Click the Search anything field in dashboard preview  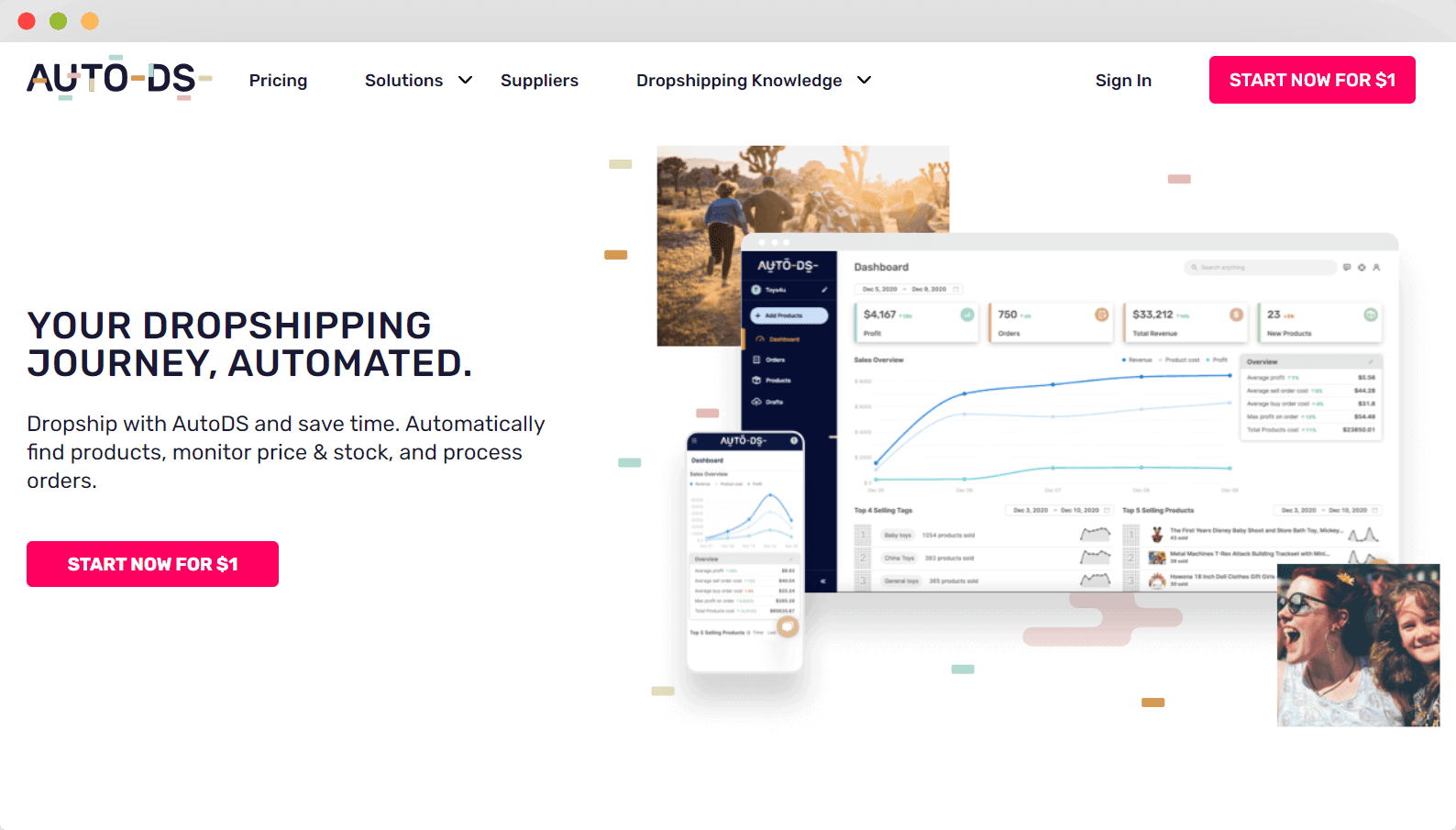(x=1260, y=268)
